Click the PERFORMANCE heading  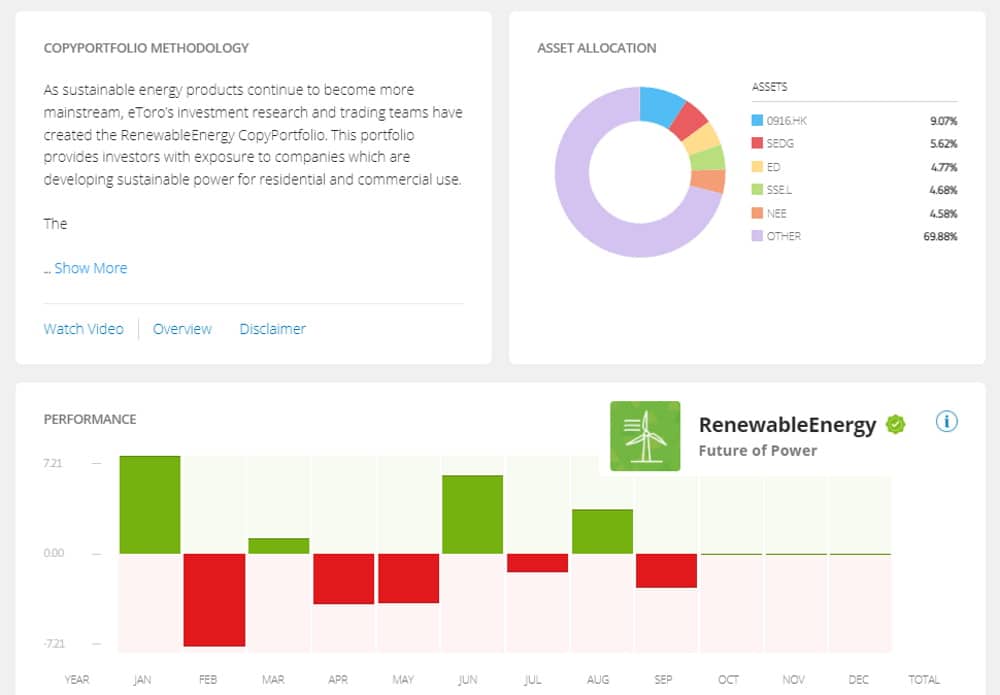(90, 420)
